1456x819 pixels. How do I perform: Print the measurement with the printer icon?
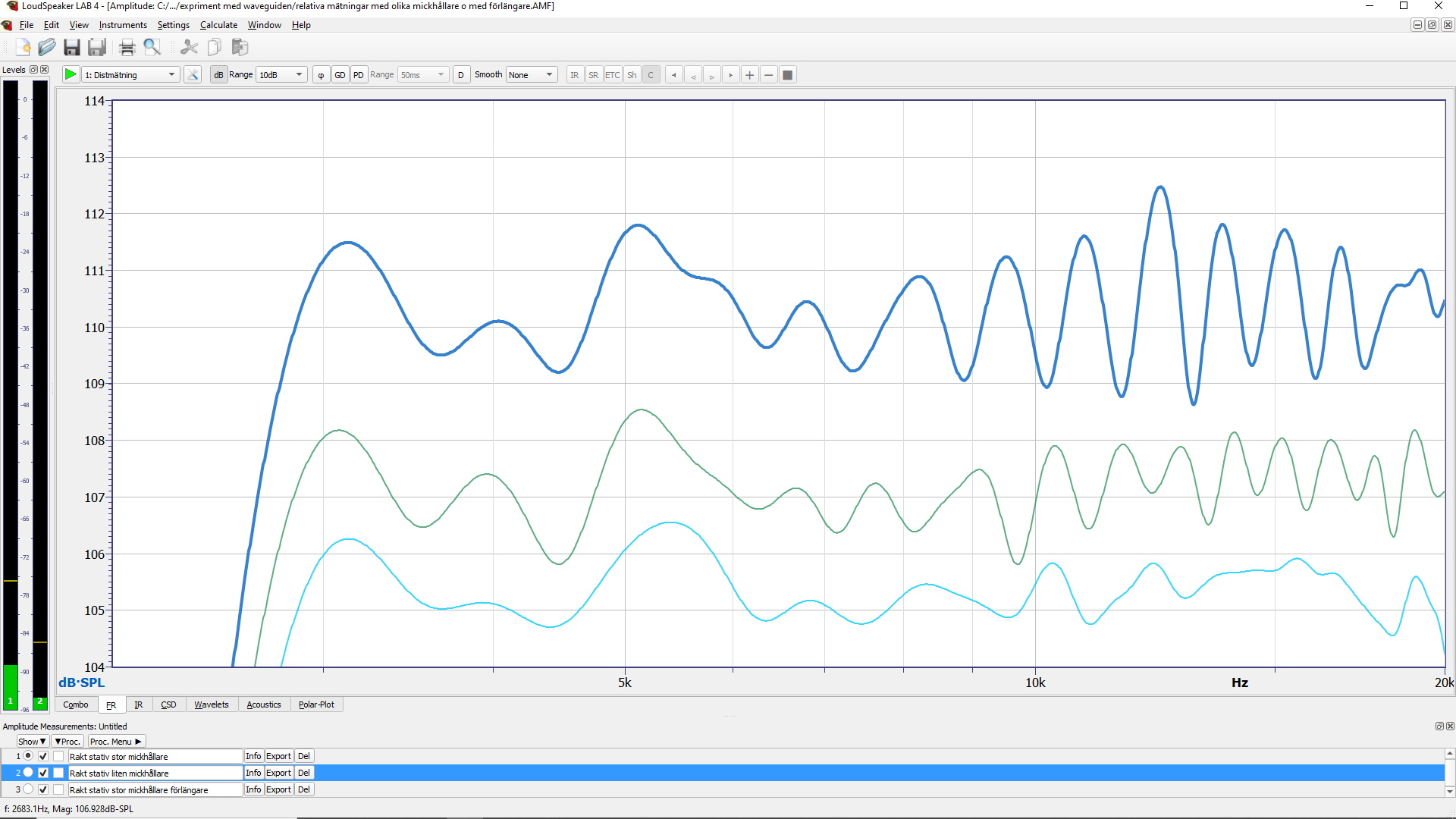click(127, 47)
